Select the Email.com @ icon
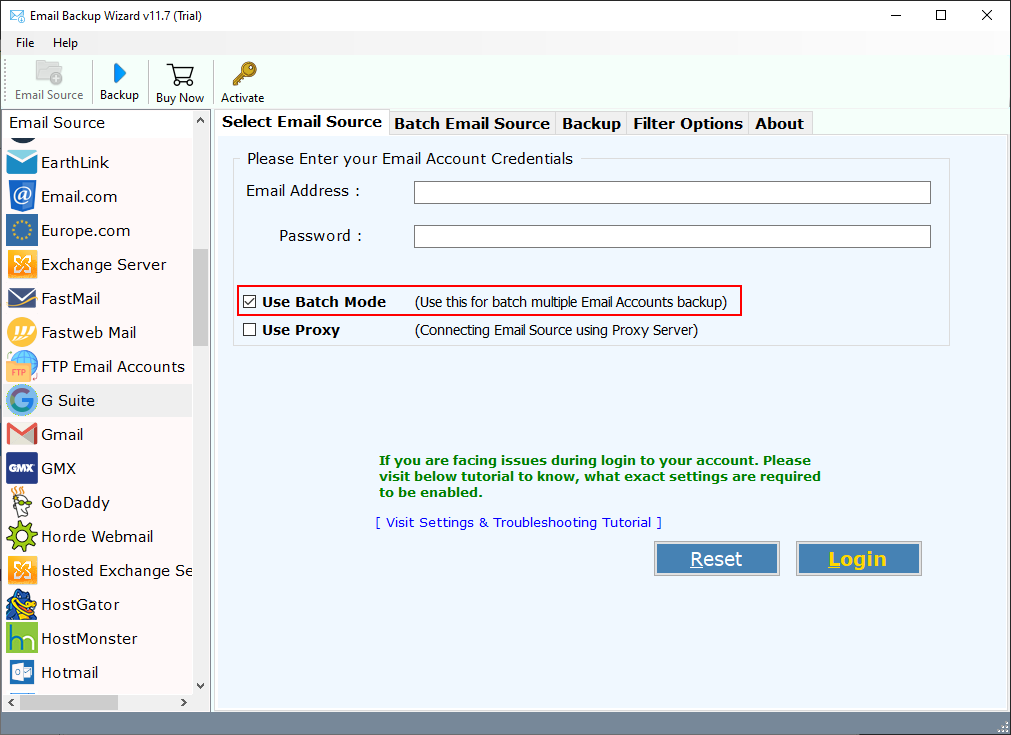This screenshot has height=735, width=1011. click(22, 196)
